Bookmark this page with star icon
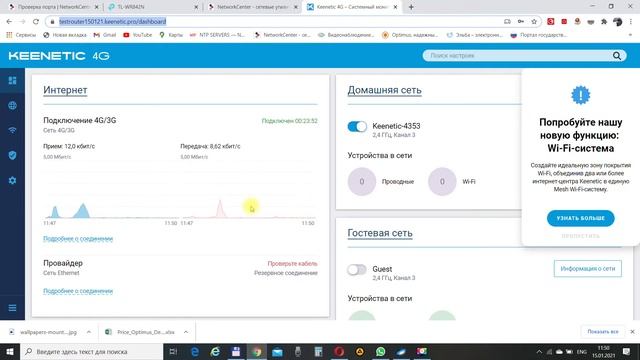Screen dimensions: 640x360 coord(534,21)
